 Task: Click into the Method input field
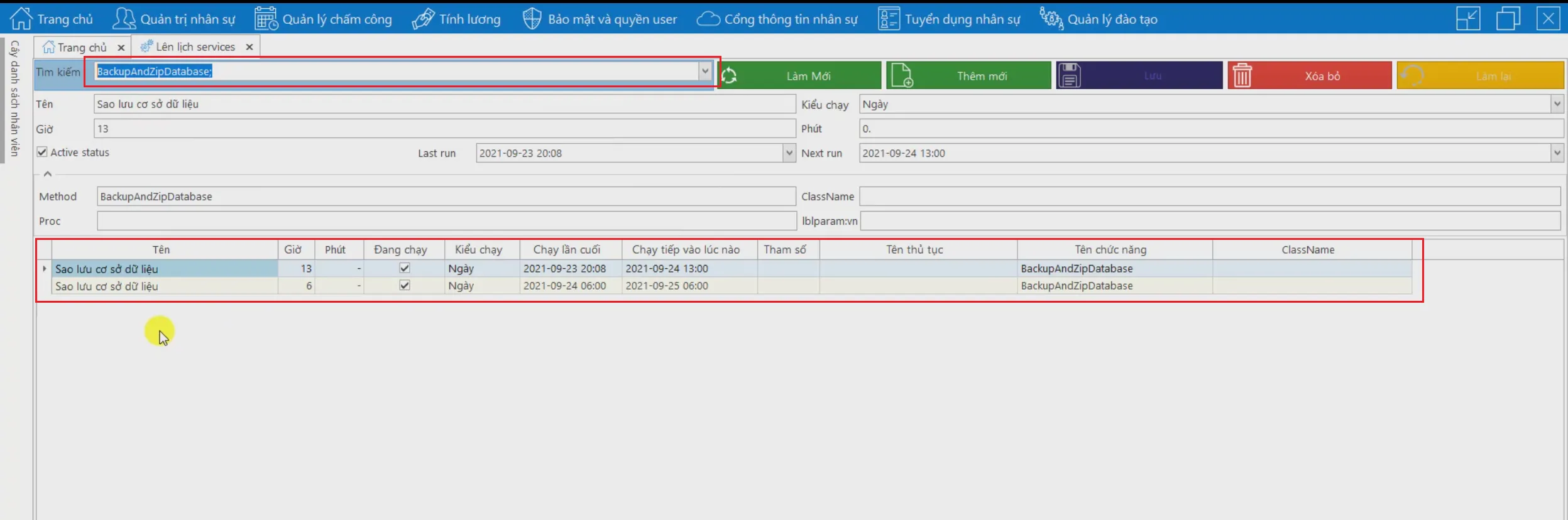(x=446, y=197)
